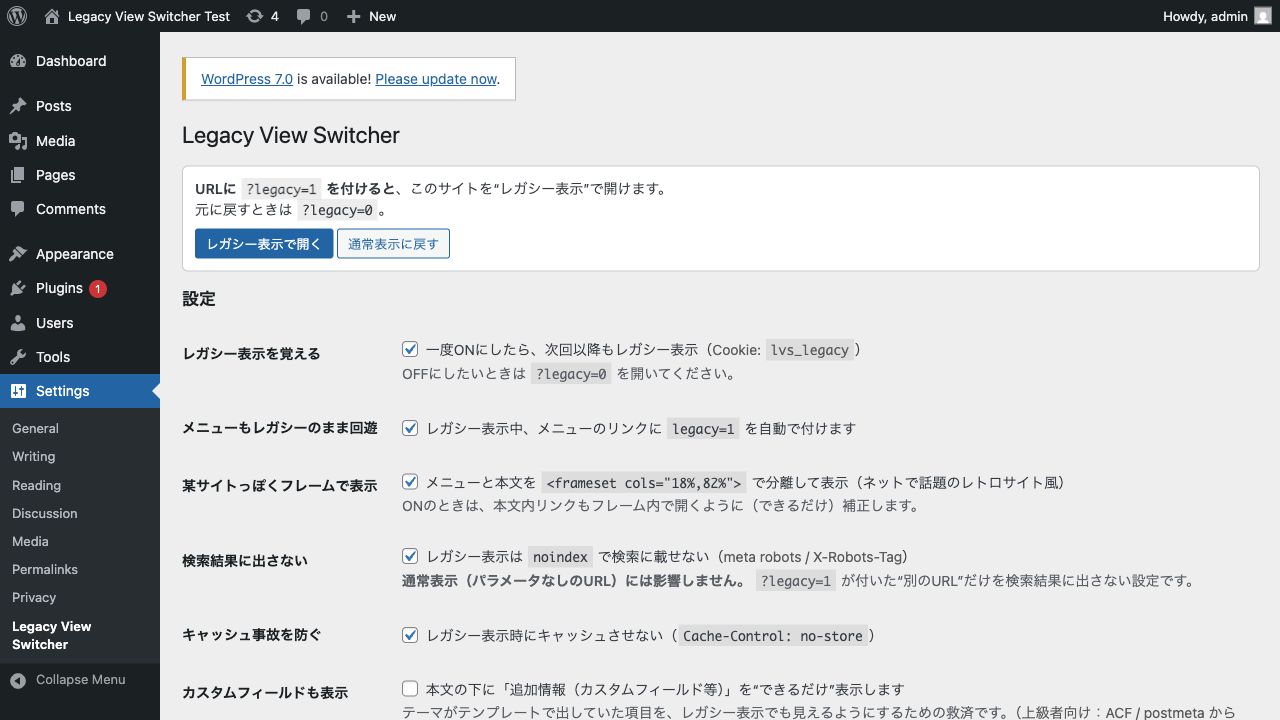Image resolution: width=1280 pixels, height=720 pixels.
Task: Click the Collapse Menu arrow icon
Action: click(x=18, y=680)
